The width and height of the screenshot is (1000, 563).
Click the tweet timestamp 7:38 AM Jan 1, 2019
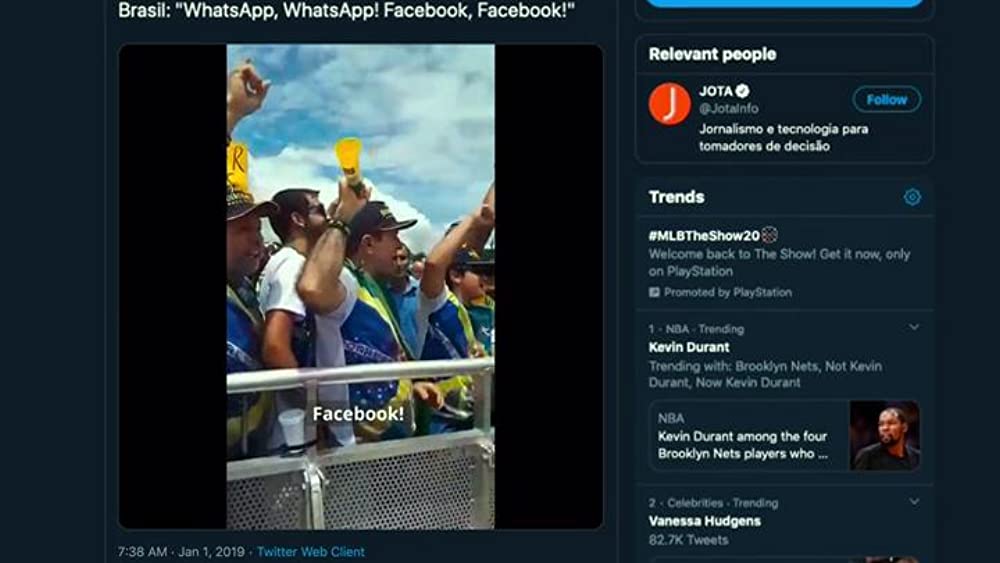181,552
